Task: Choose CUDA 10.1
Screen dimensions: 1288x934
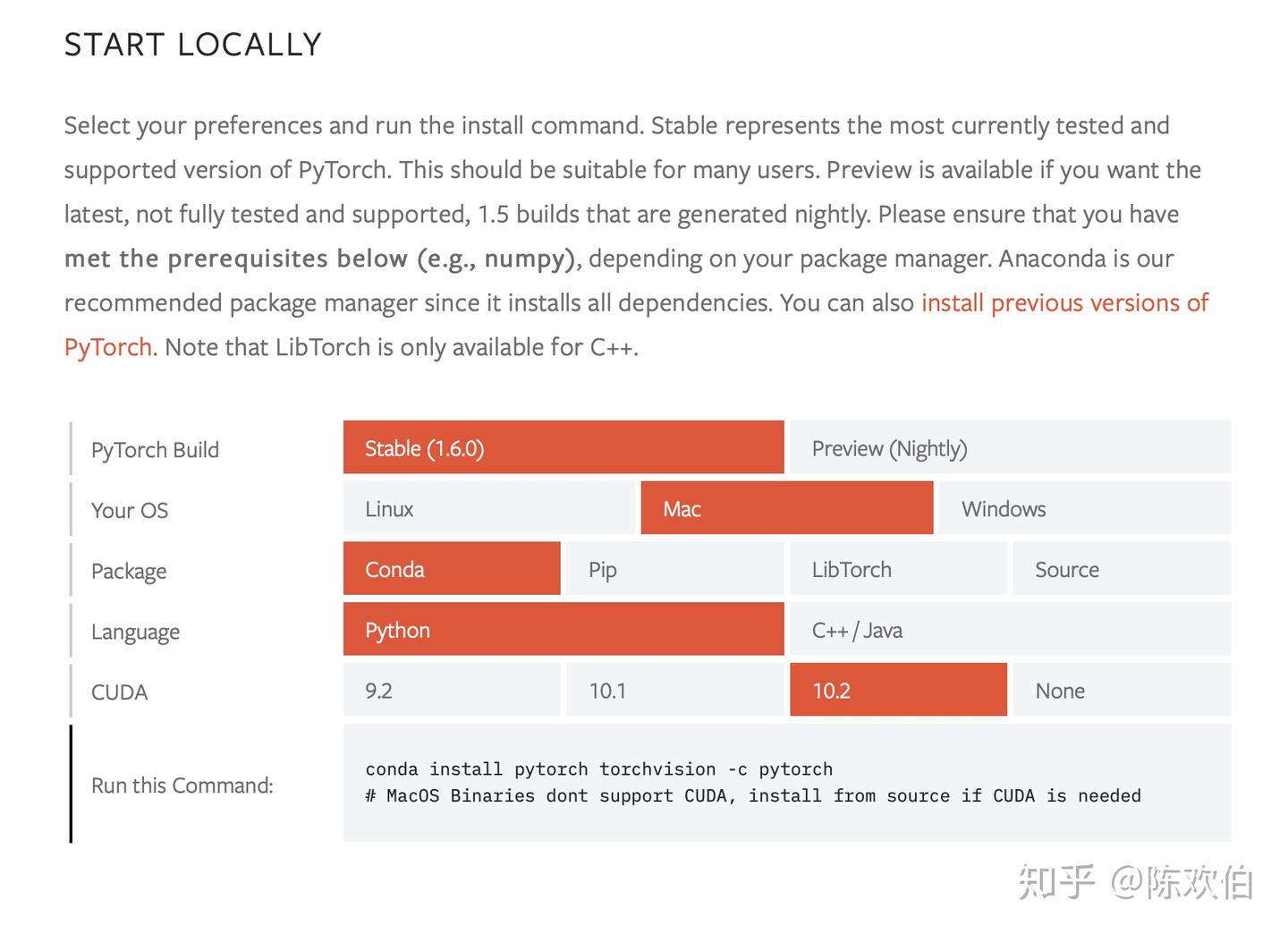Action: [x=674, y=690]
